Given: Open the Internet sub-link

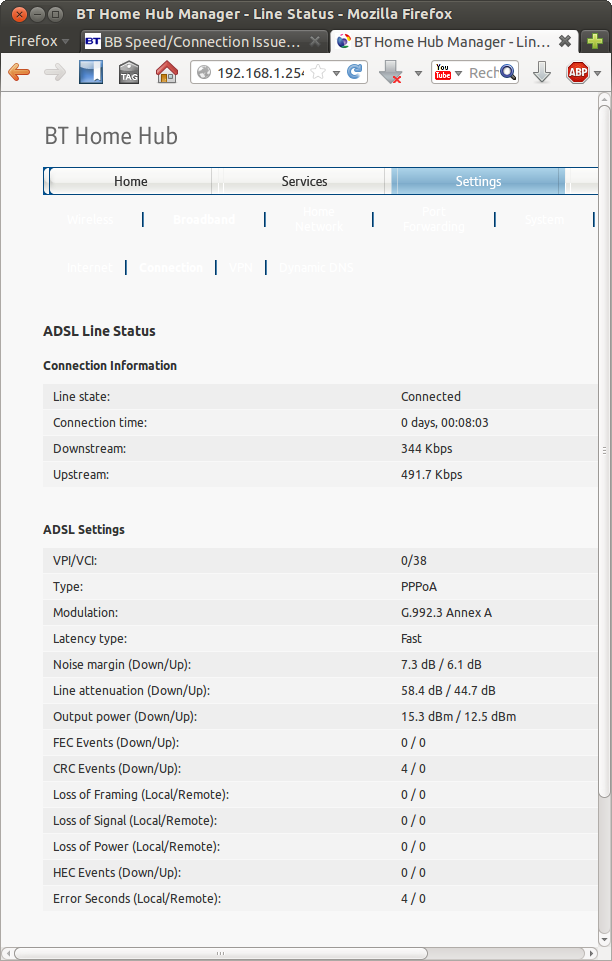Looking at the screenshot, I should (89, 267).
